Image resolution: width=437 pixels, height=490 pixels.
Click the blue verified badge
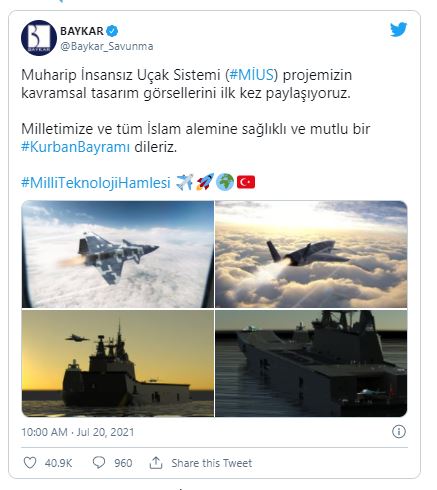(x=112, y=31)
